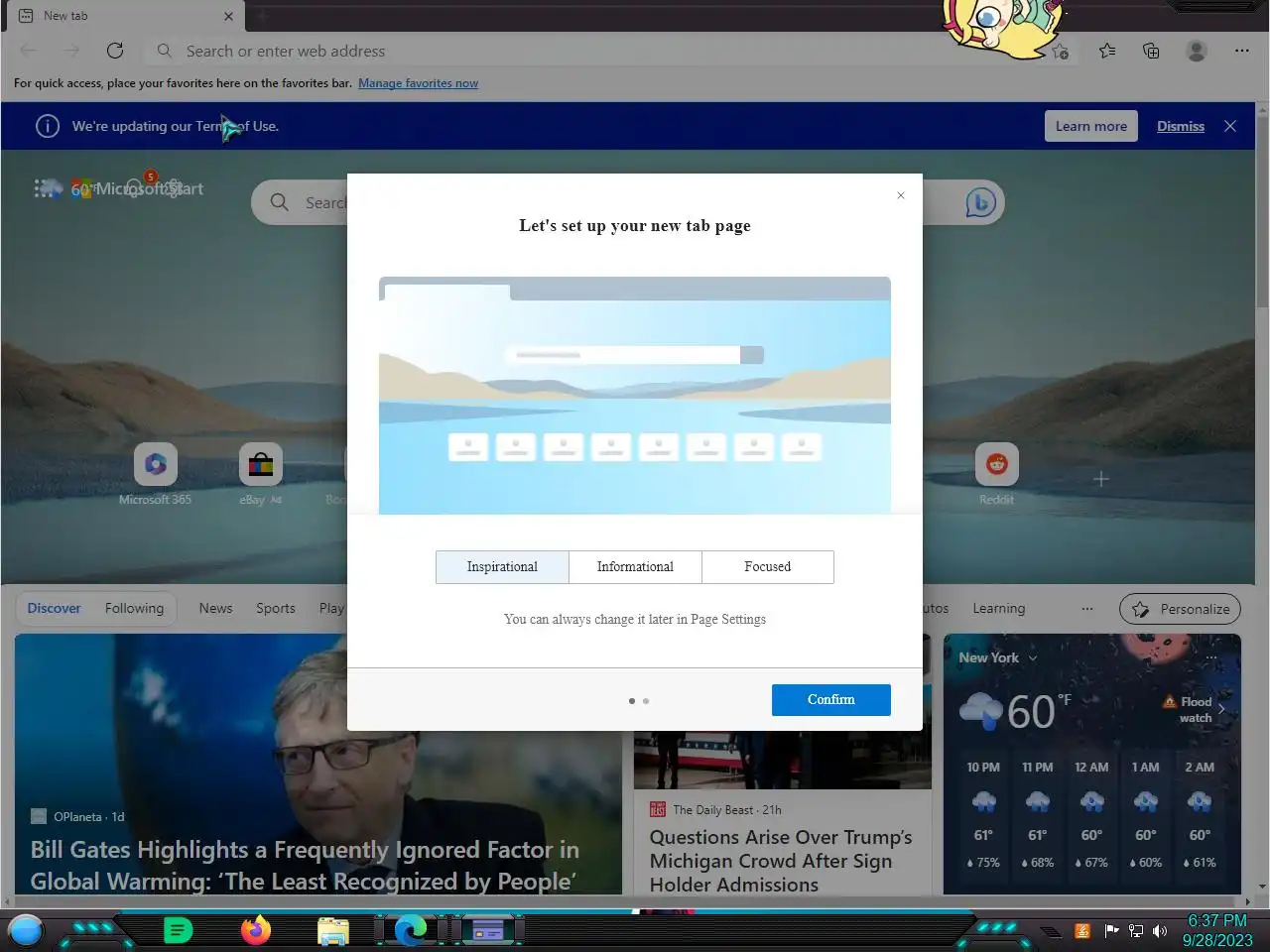The width and height of the screenshot is (1270, 952).
Task: Click the layout preview image in dialog
Action: point(635,395)
